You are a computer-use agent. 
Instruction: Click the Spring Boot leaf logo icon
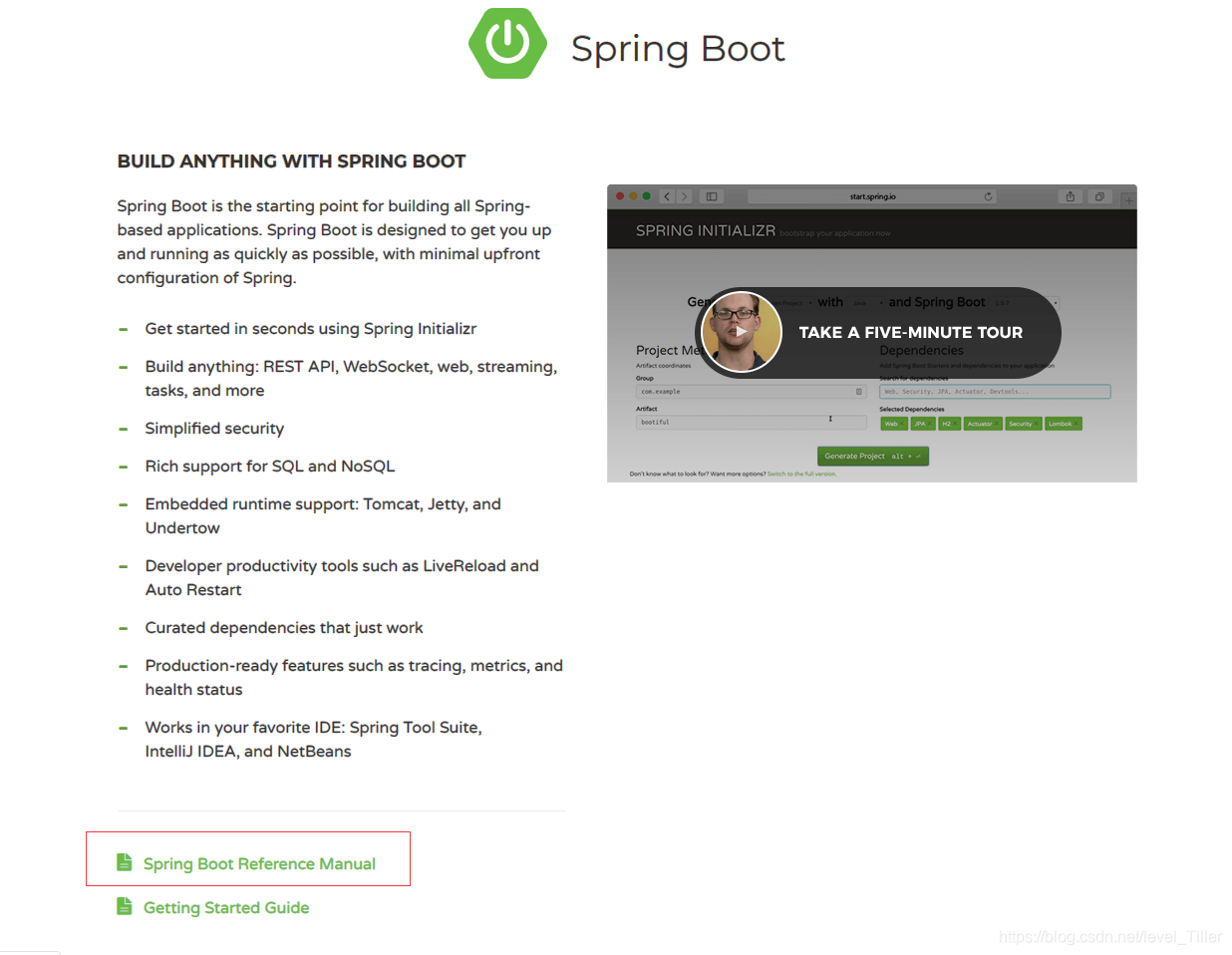tap(508, 44)
